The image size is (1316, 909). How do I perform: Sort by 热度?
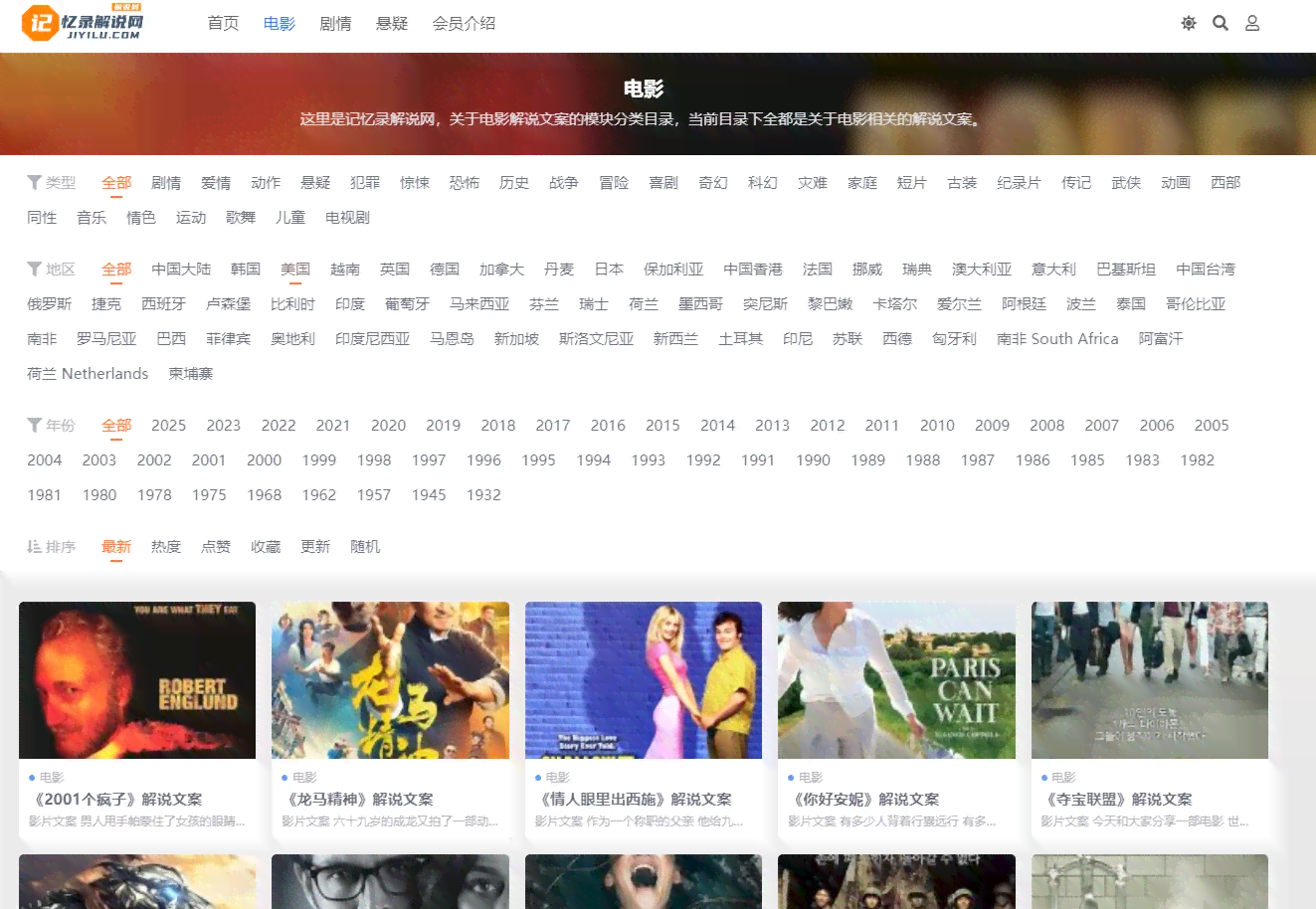[x=166, y=547]
